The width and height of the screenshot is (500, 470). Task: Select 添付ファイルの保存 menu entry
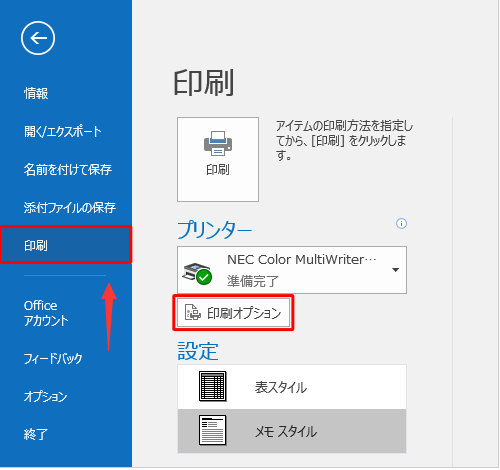[70, 207]
